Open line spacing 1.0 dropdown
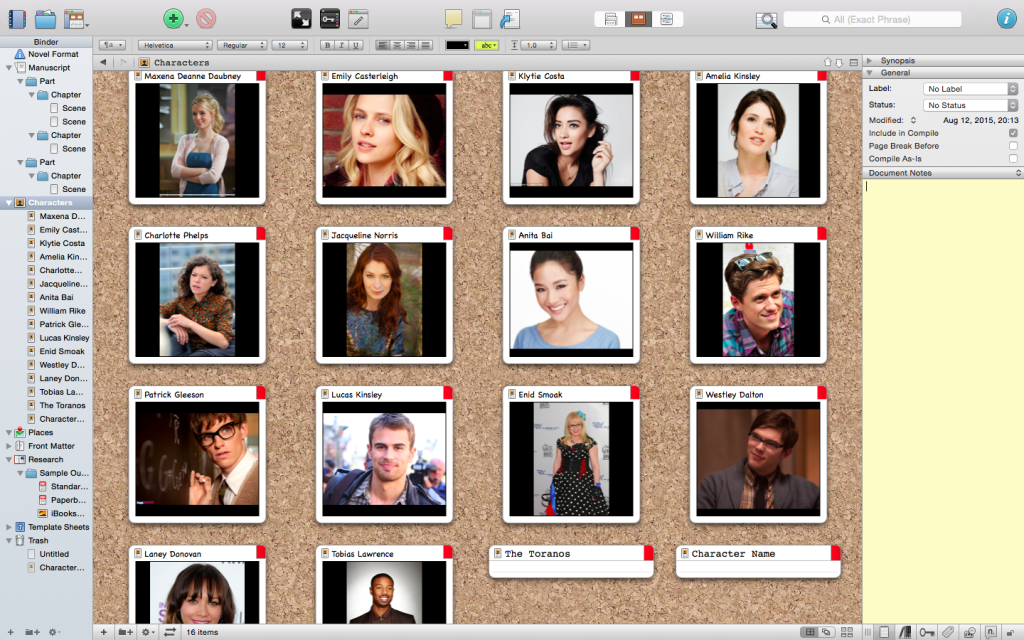The width and height of the screenshot is (1024, 640). tap(538, 45)
